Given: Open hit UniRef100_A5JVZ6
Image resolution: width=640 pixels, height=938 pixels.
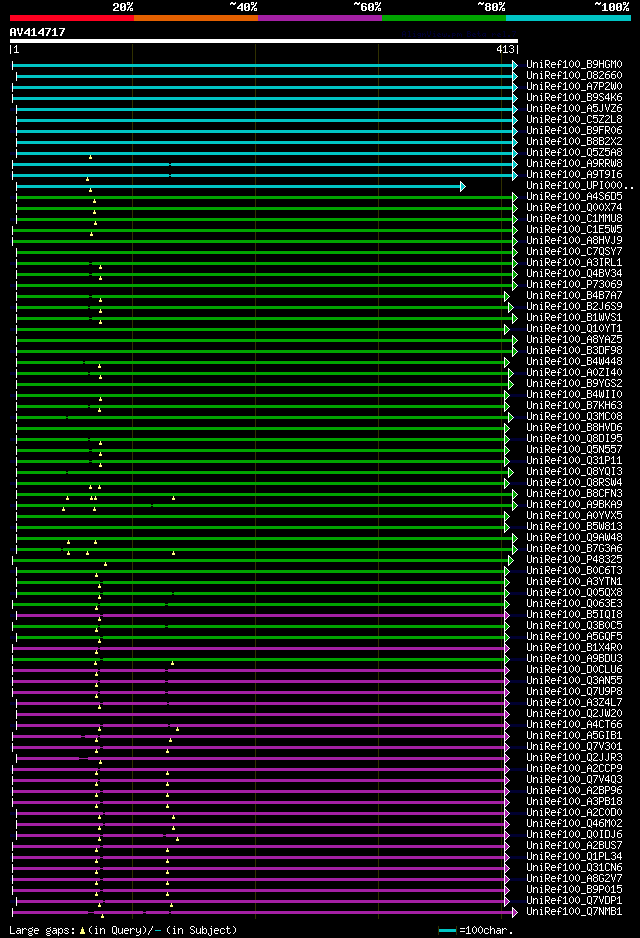Looking at the screenshot, I should click(574, 109).
